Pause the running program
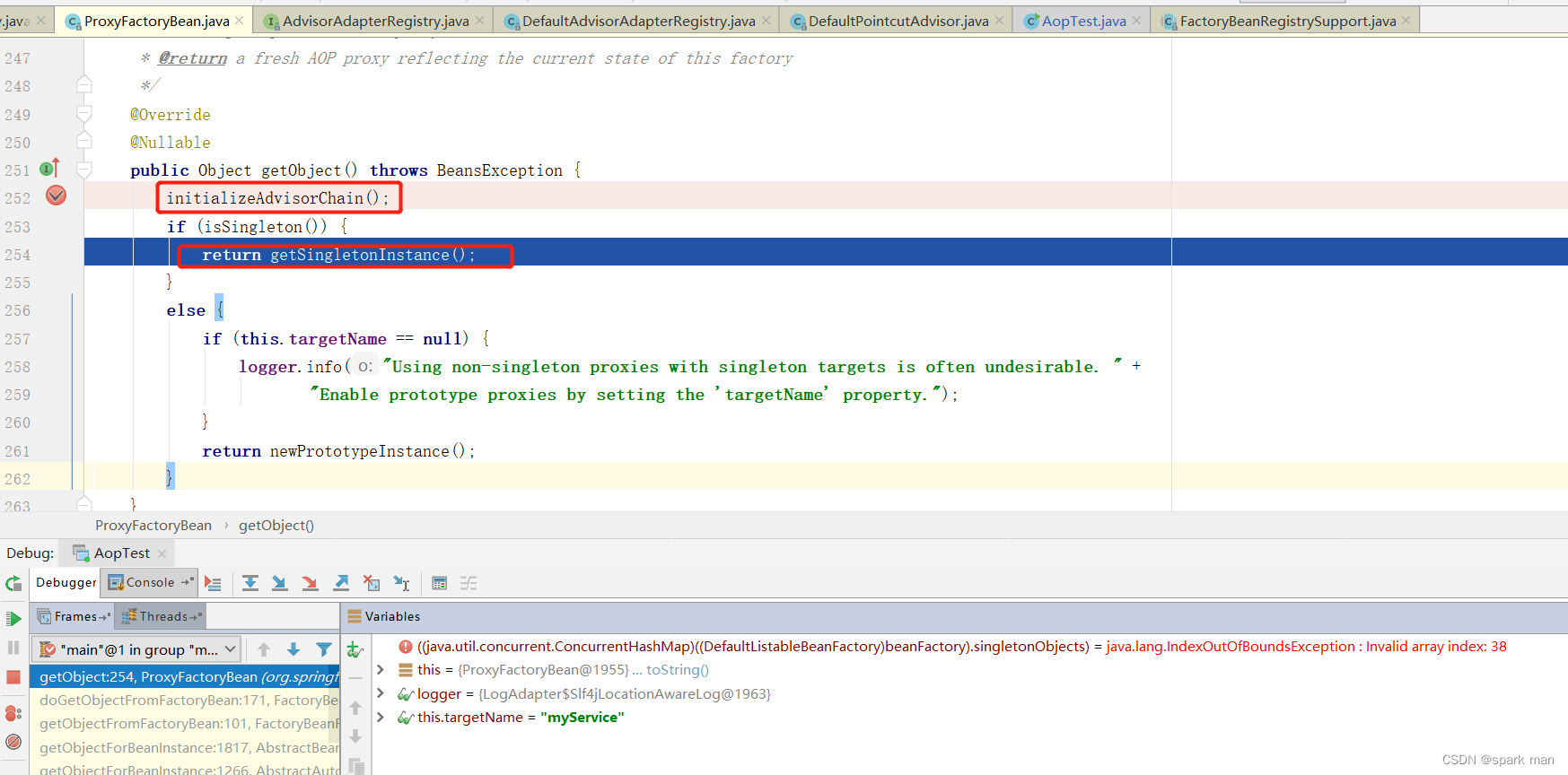 pos(13,648)
